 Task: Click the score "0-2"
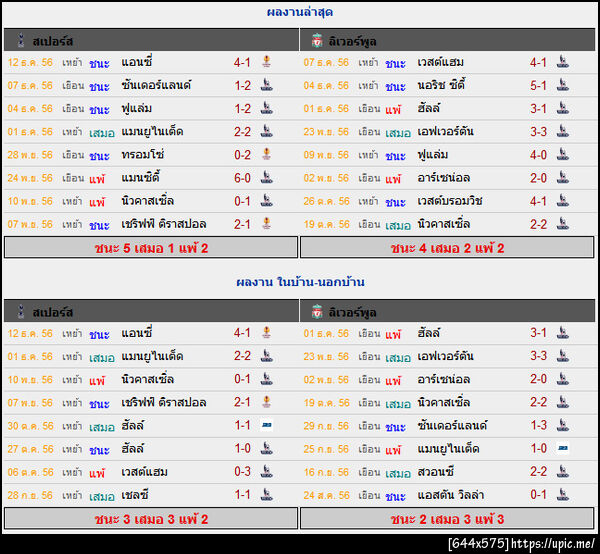tap(243, 155)
